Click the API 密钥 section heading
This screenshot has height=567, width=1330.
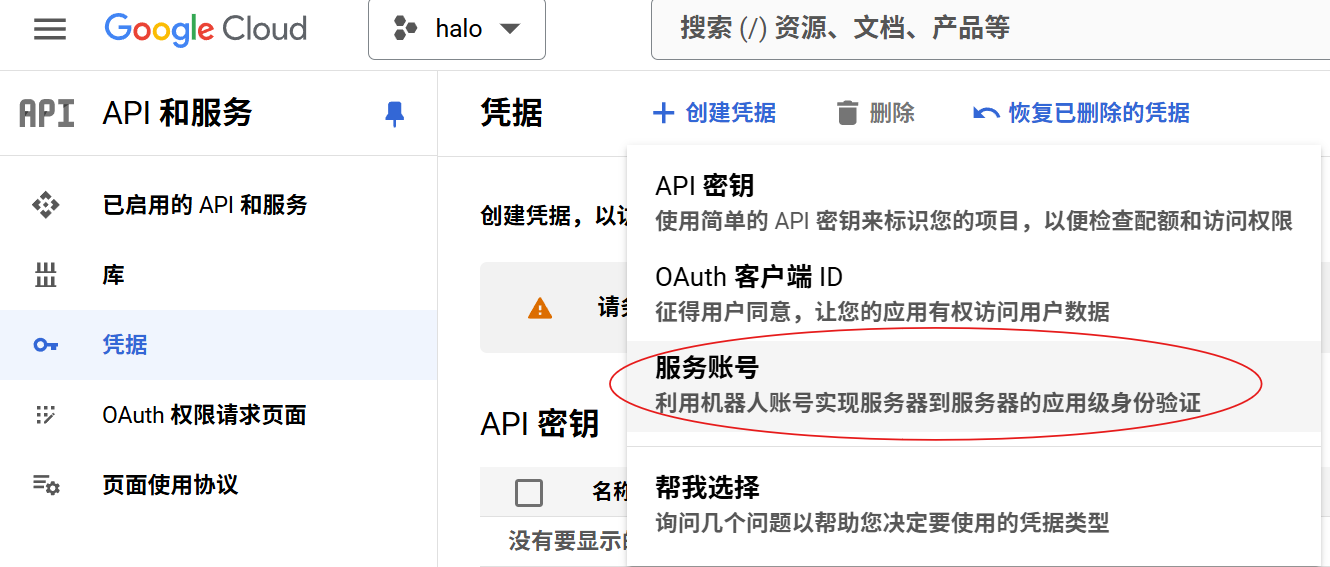(x=540, y=424)
